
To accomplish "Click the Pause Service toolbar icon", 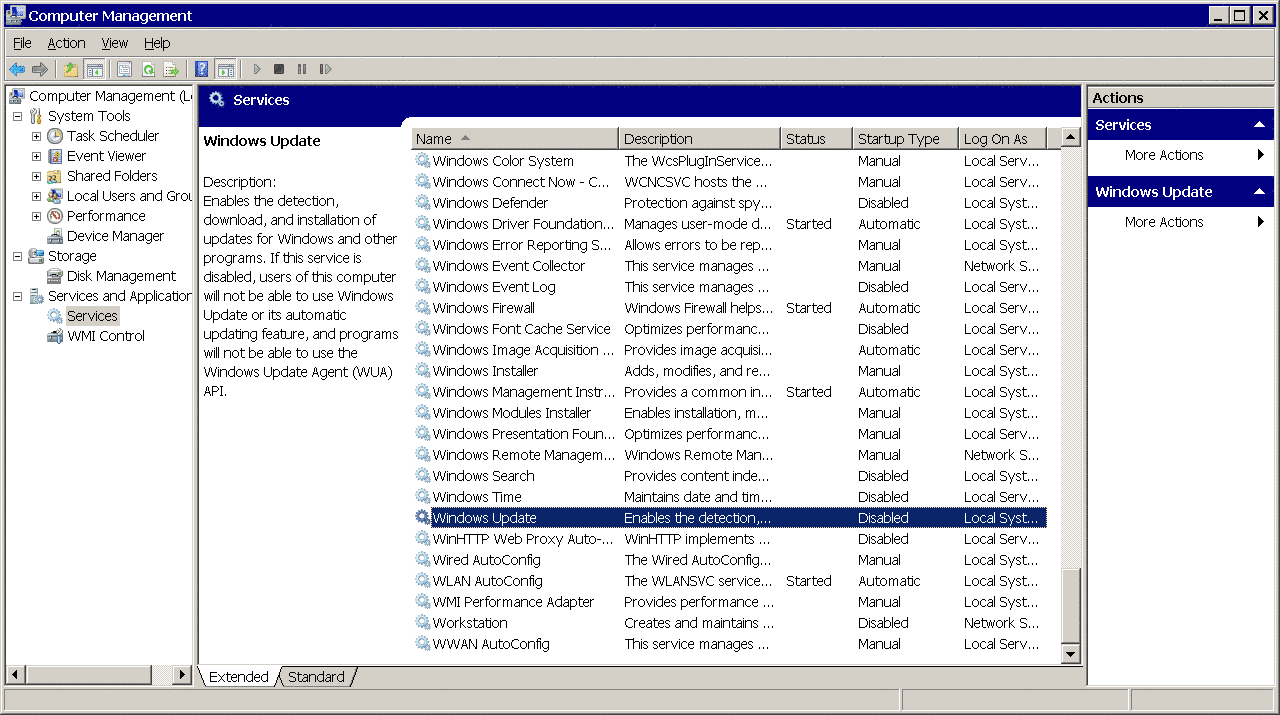I will (302, 69).
